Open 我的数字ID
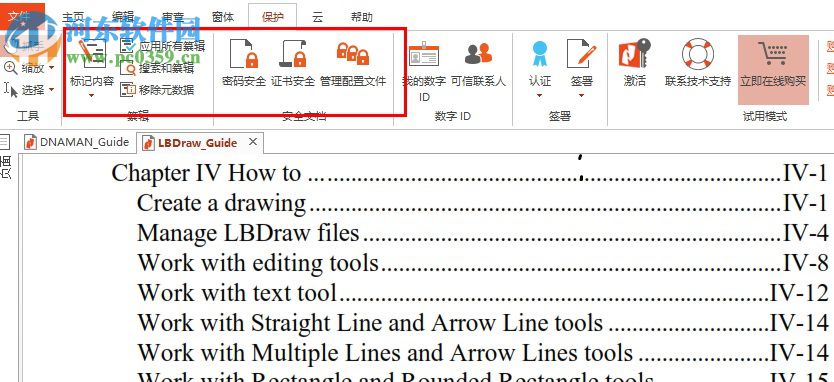834x382 pixels. pyautogui.click(x=424, y=71)
